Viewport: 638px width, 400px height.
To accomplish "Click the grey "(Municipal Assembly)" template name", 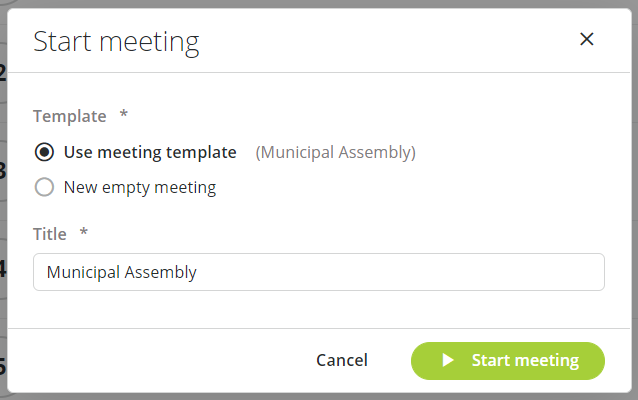I will point(335,153).
